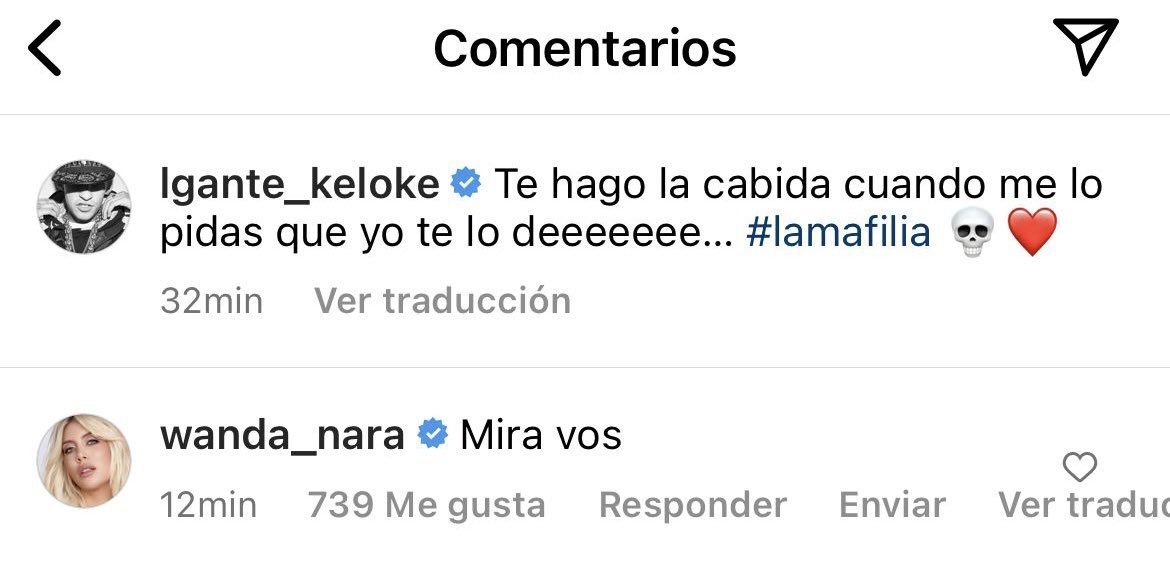Image resolution: width=1170 pixels, height=564 pixels.
Task: Open the #lamafilia hashtag
Action: [838, 233]
